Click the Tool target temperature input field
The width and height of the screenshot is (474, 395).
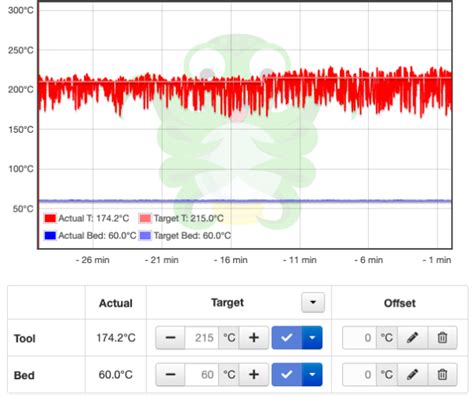pyautogui.click(x=202, y=338)
